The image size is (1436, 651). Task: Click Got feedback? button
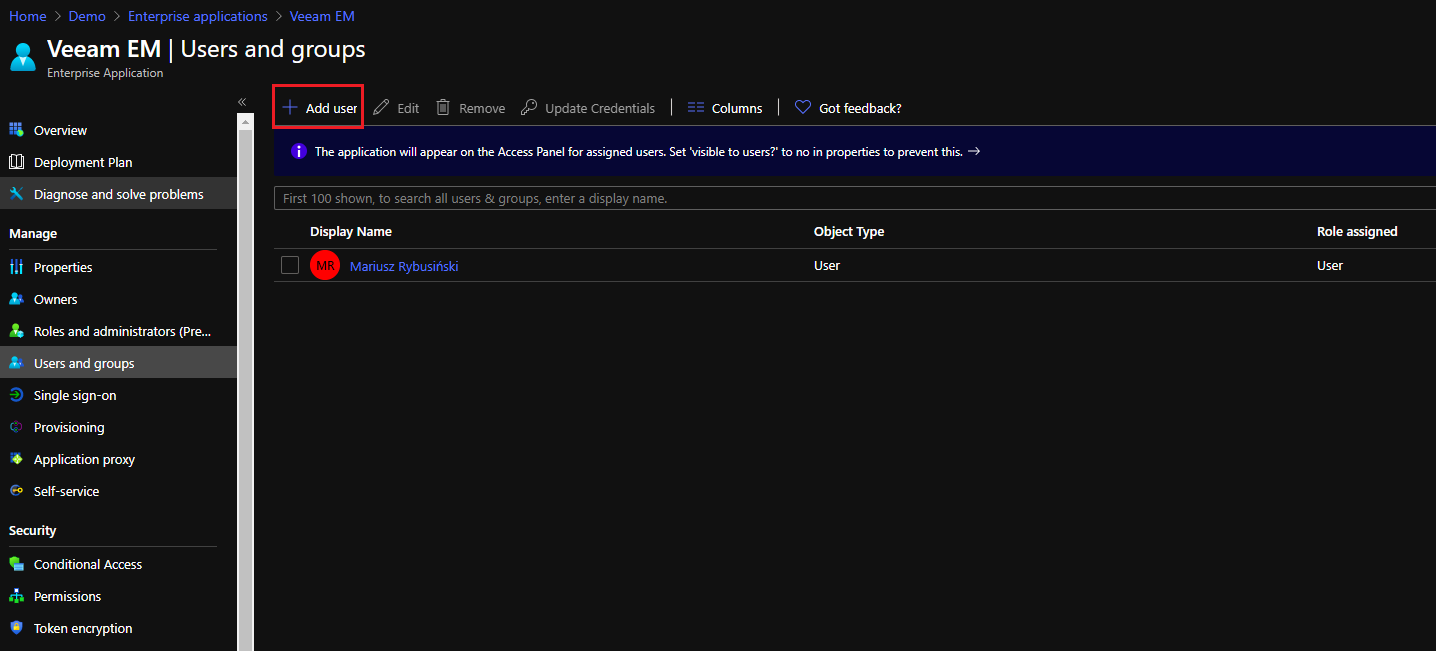tap(848, 108)
